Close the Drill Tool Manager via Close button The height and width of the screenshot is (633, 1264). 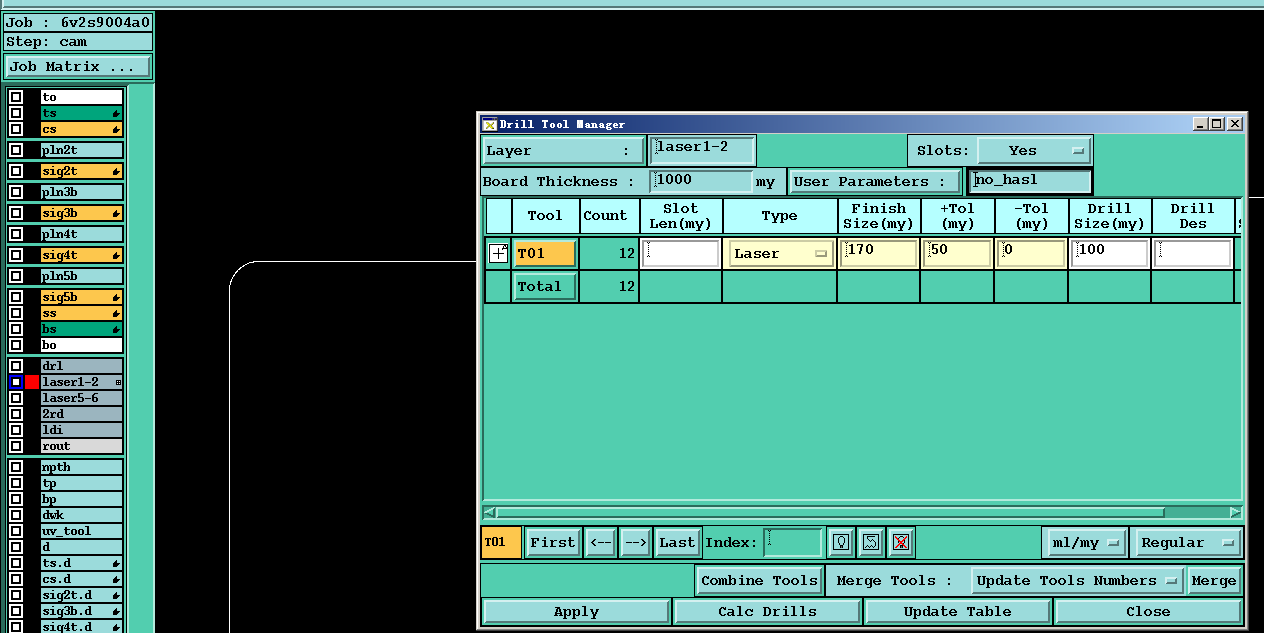point(1148,612)
